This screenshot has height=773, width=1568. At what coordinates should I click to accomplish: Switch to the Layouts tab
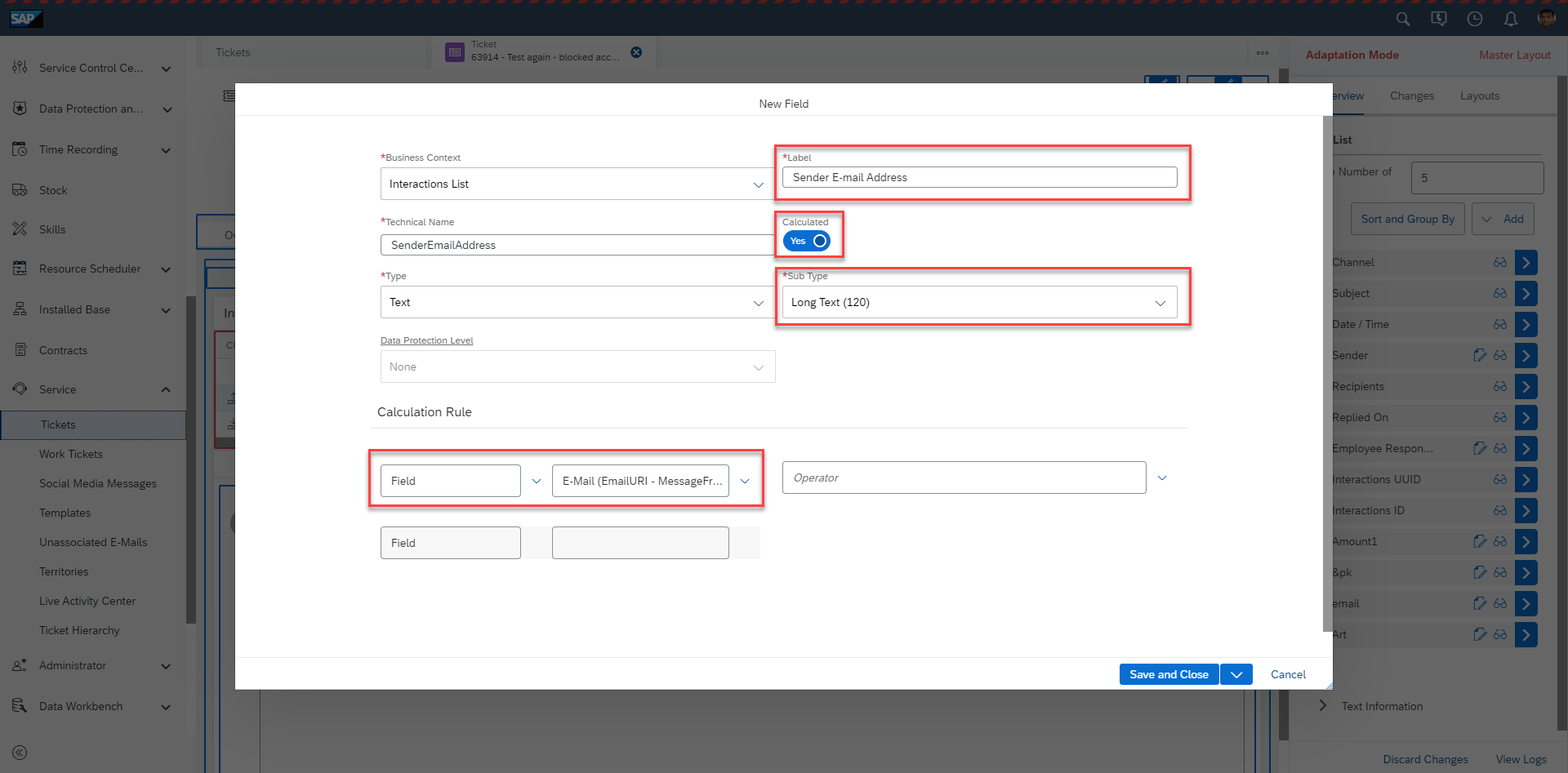click(x=1480, y=96)
